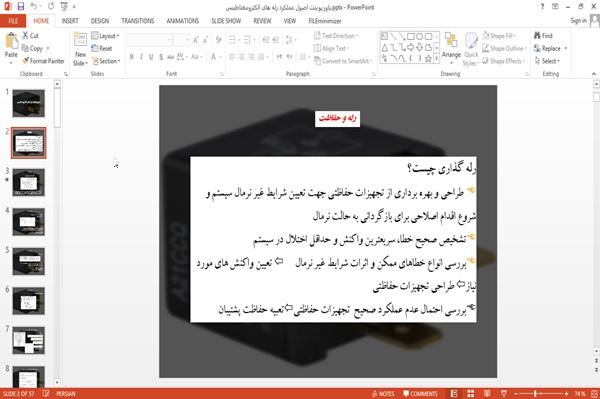Adjust the zoom slider handle
This screenshot has width=600, height=399.
[535, 394]
